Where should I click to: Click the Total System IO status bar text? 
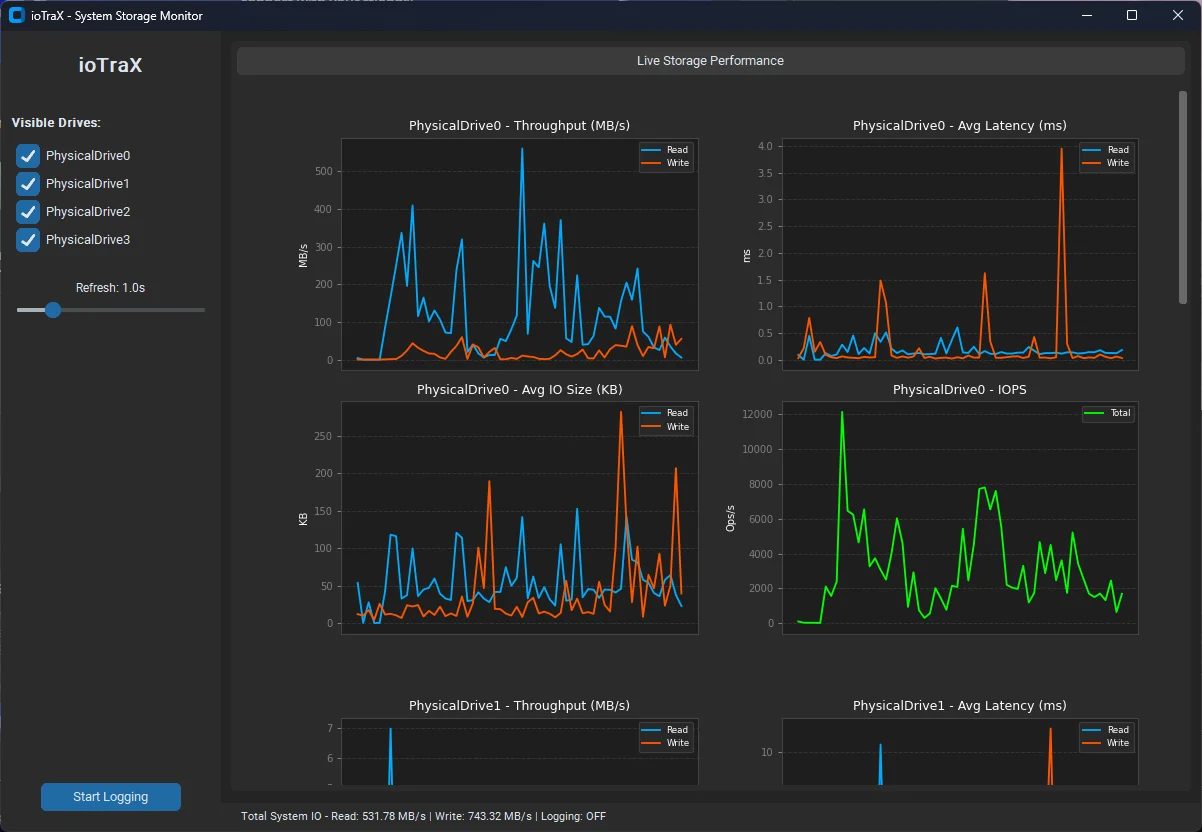(424, 817)
